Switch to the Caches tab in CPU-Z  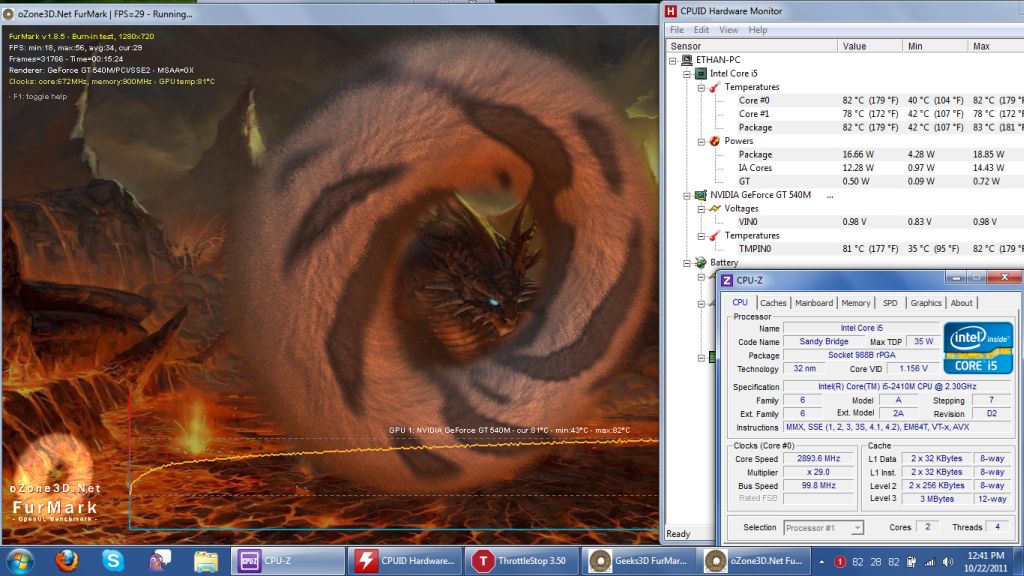click(773, 303)
